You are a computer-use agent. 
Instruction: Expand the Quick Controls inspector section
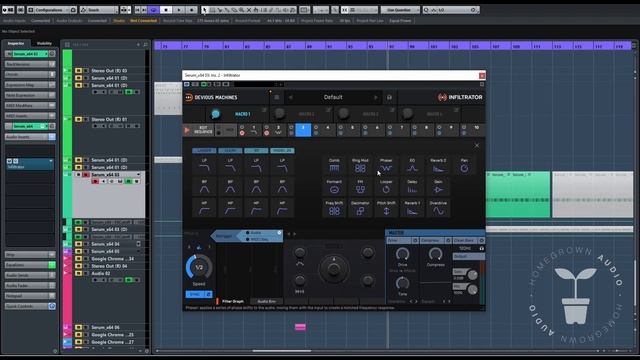(30, 306)
